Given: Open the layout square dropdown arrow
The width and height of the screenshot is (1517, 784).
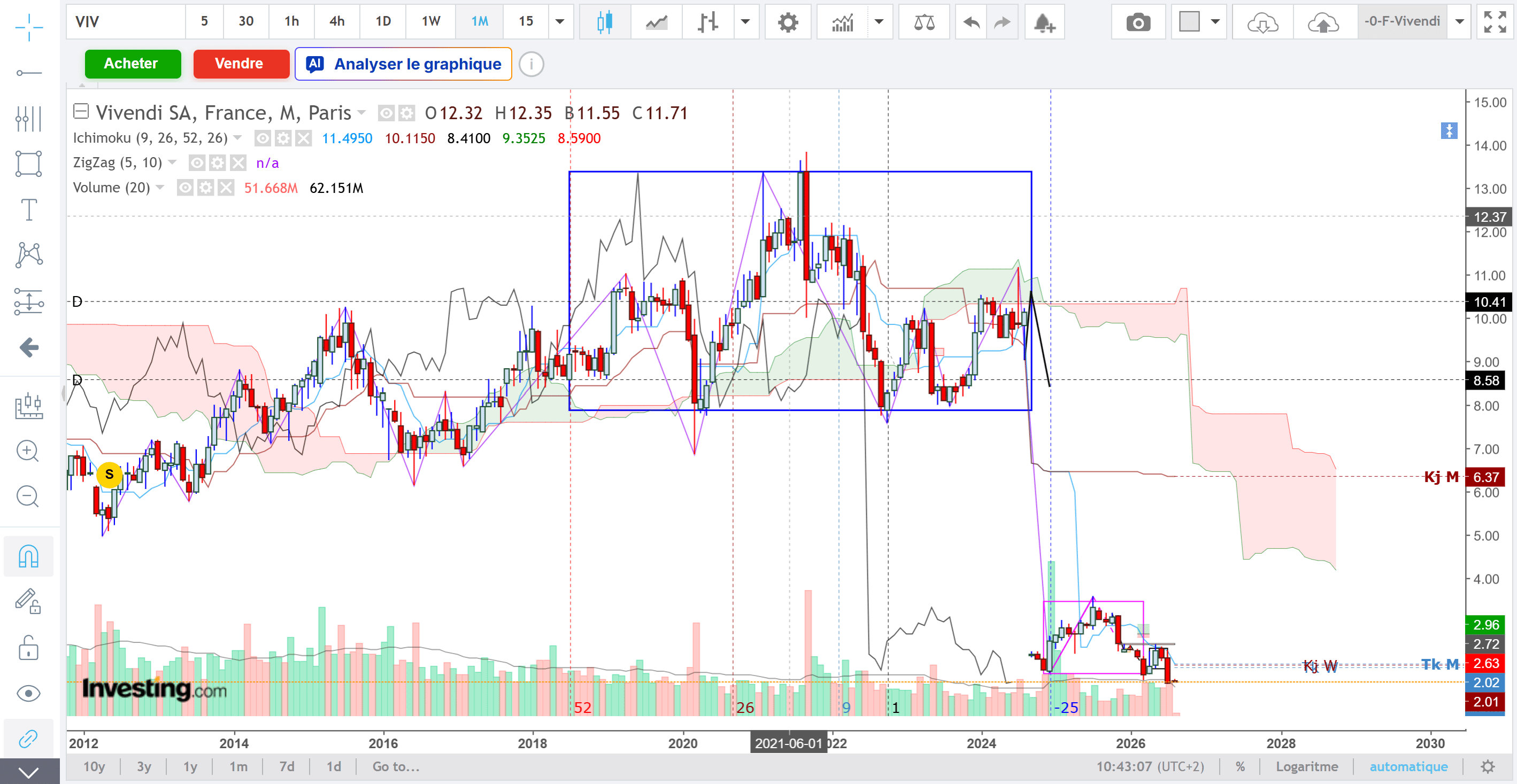Looking at the screenshot, I should pyautogui.click(x=1215, y=22).
